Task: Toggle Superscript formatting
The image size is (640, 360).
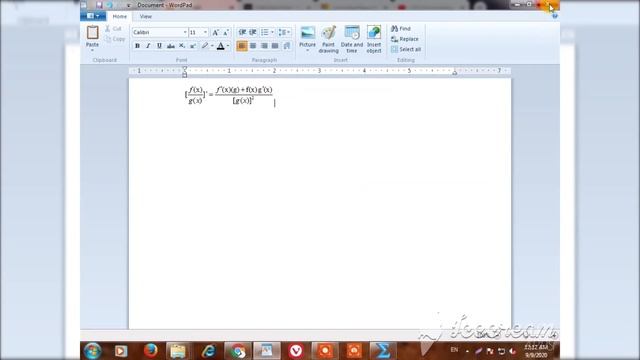Action: point(193,46)
